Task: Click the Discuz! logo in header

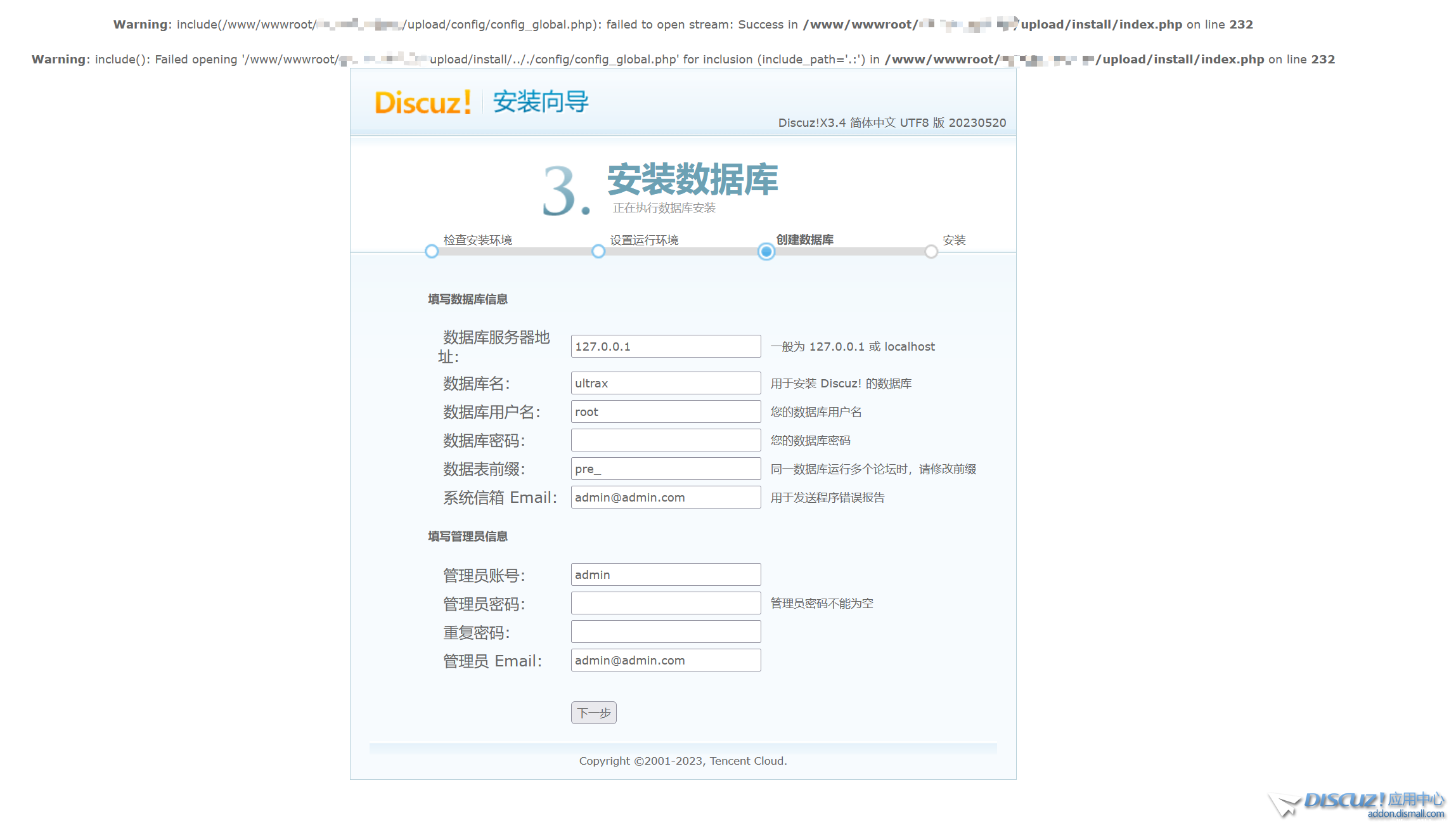Action: [x=422, y=103]
